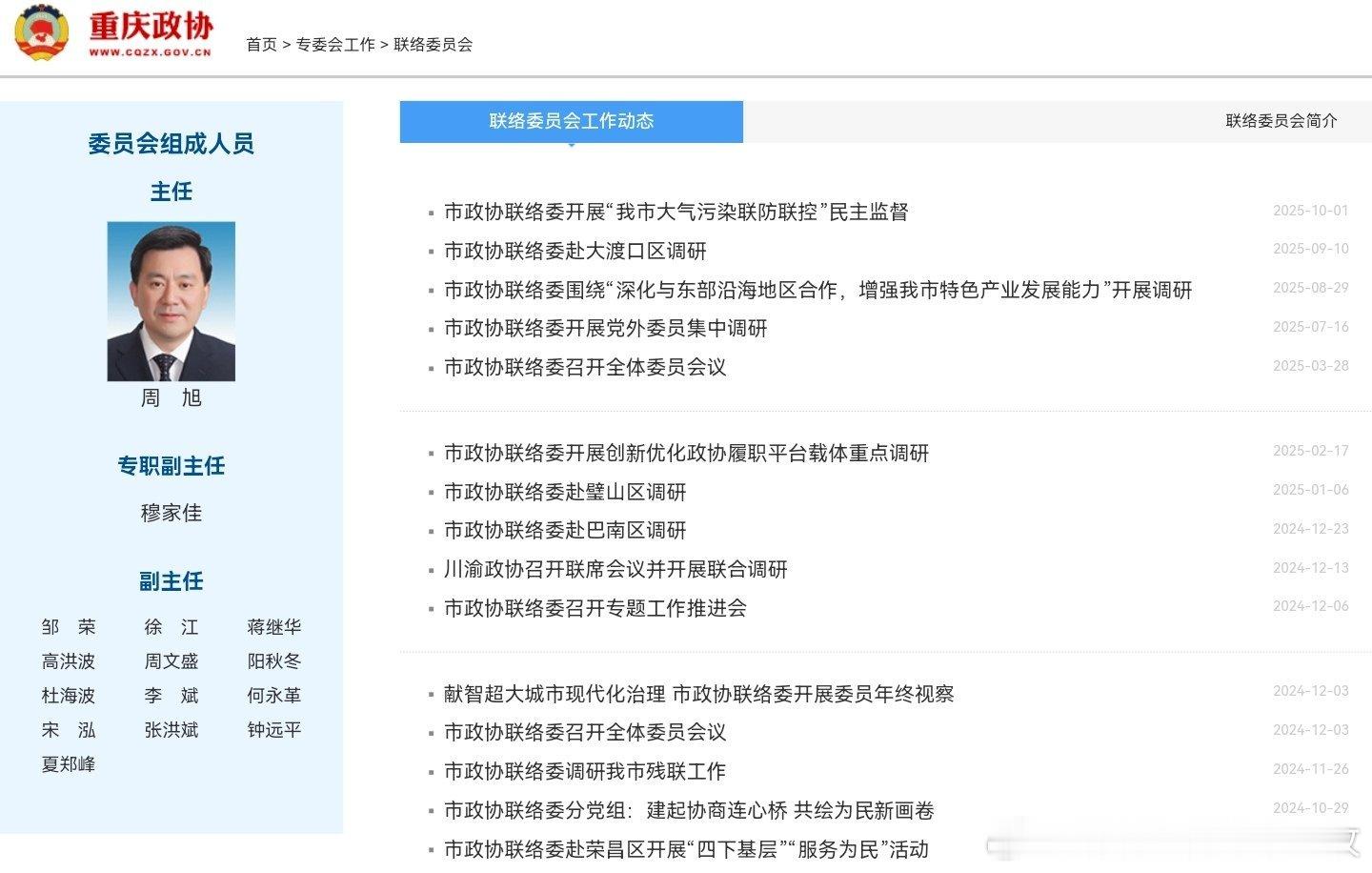
Task: Open article 市政协联络委召开专题工作推进会
Action: click(x=595, y=608)
